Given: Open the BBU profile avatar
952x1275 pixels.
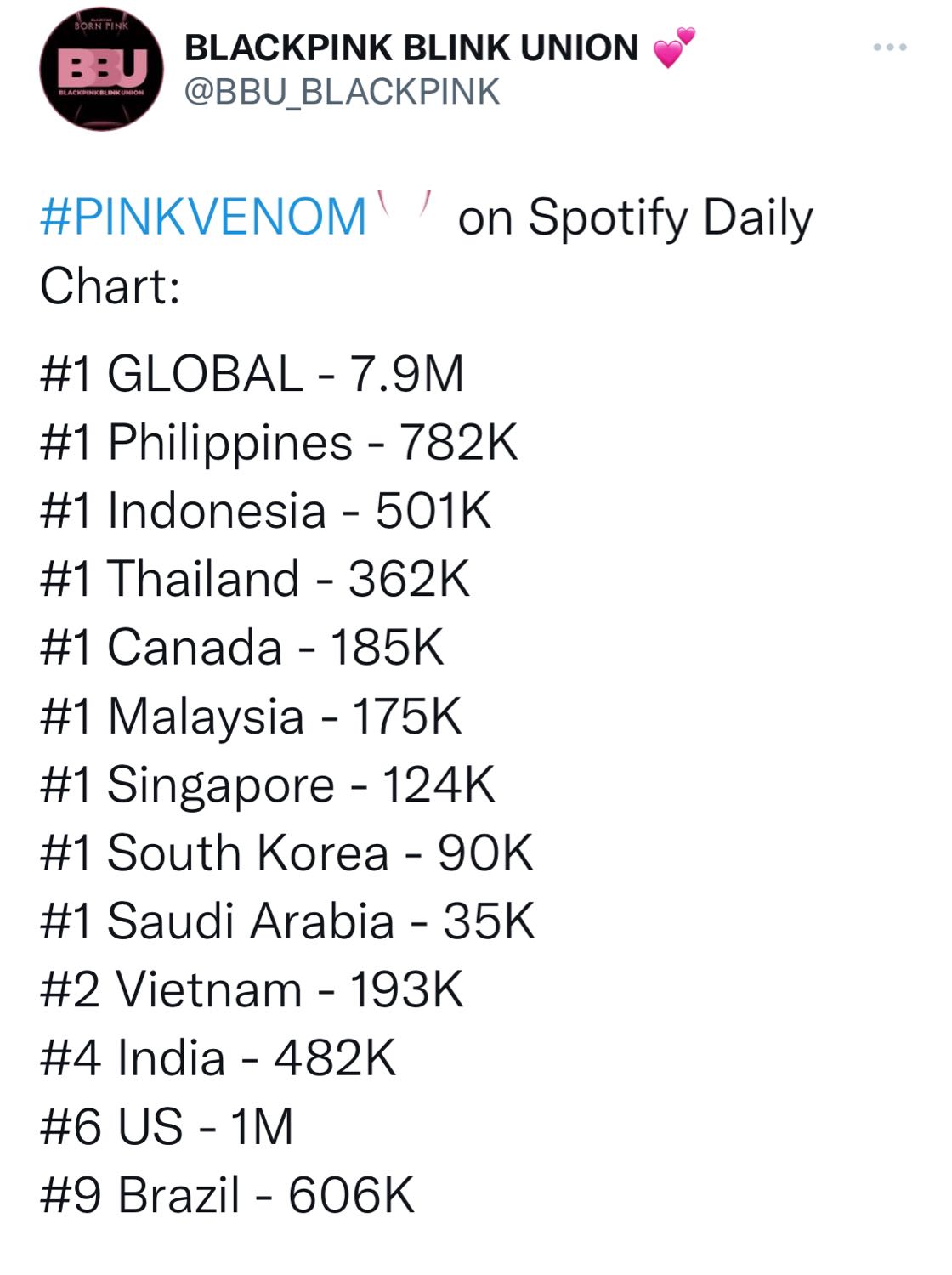Looking at the screenshot, I should (101, 70).
